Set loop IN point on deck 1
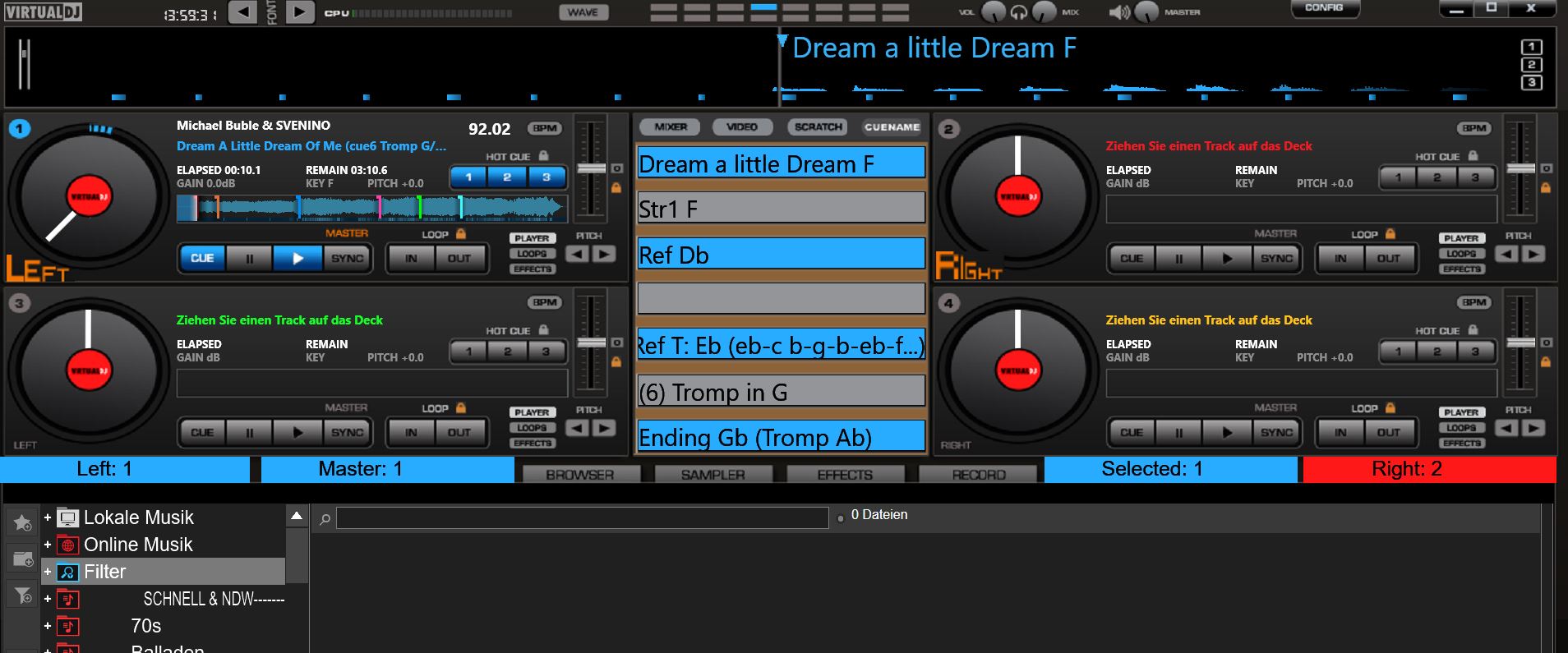This screenshot has width=1568, height=653. 411,258
